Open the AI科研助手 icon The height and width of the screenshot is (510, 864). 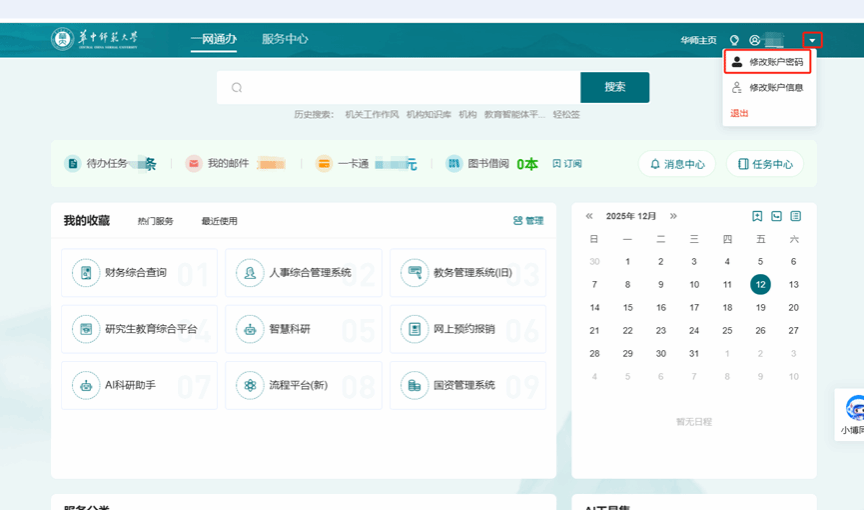(x=87, y=385)
